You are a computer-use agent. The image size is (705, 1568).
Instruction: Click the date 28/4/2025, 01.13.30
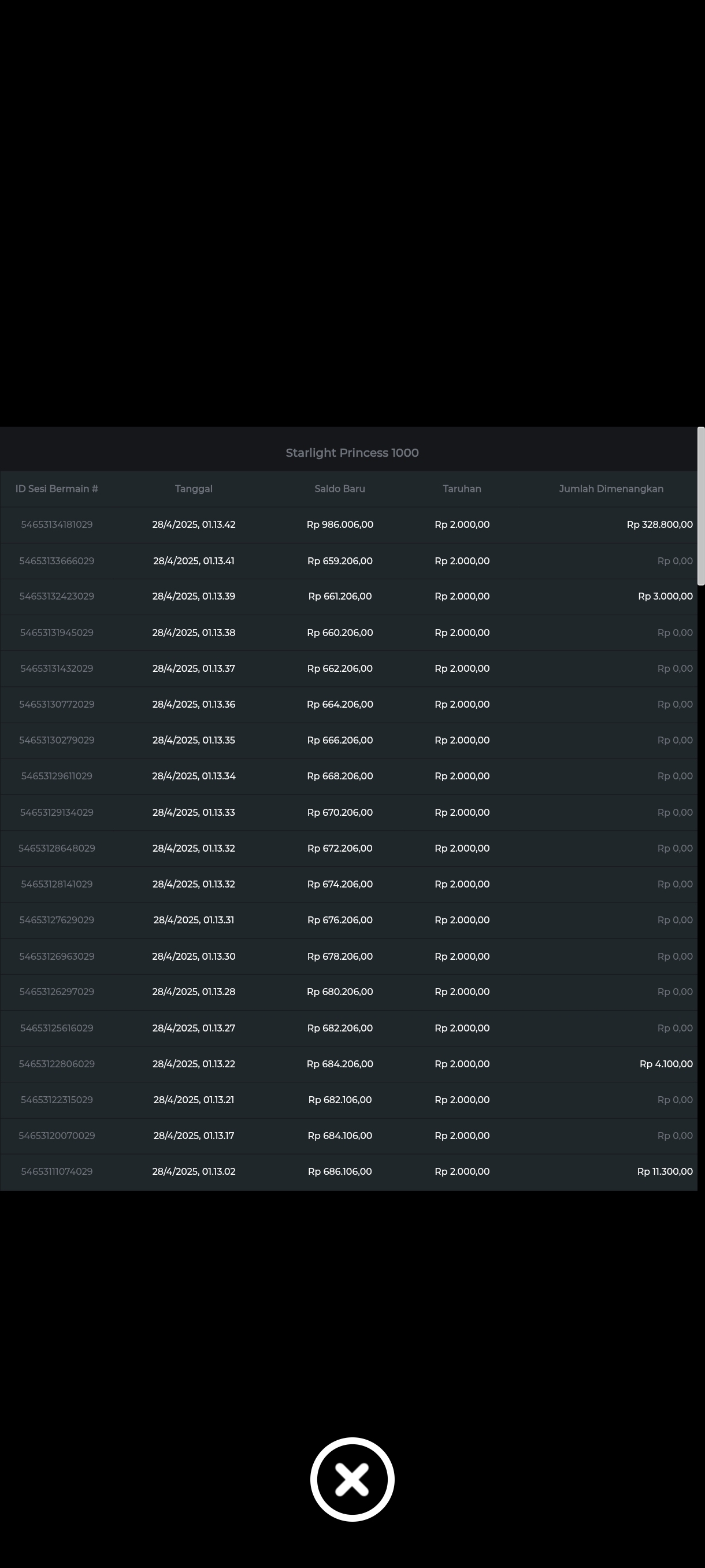(194, 956)
